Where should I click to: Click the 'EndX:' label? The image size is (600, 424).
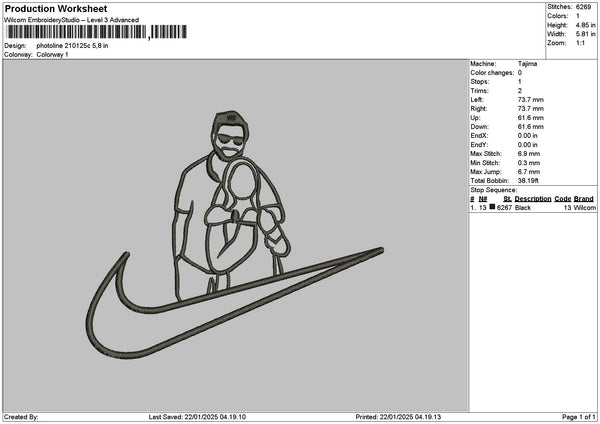pyautogui.click(x=479, y=136)
